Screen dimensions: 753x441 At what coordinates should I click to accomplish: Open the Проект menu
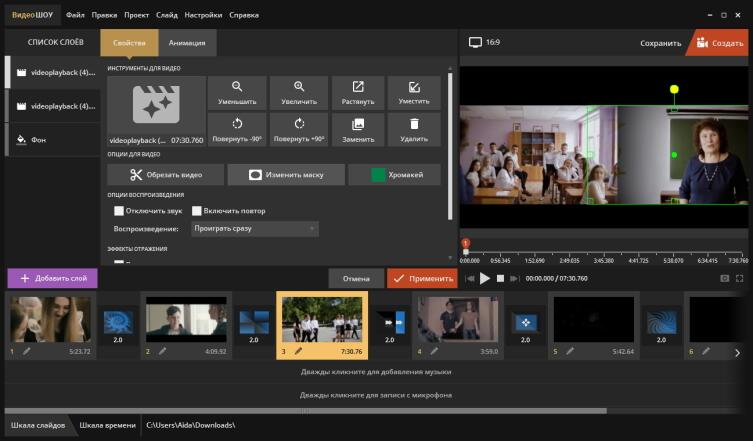click(x=137, y=16)
